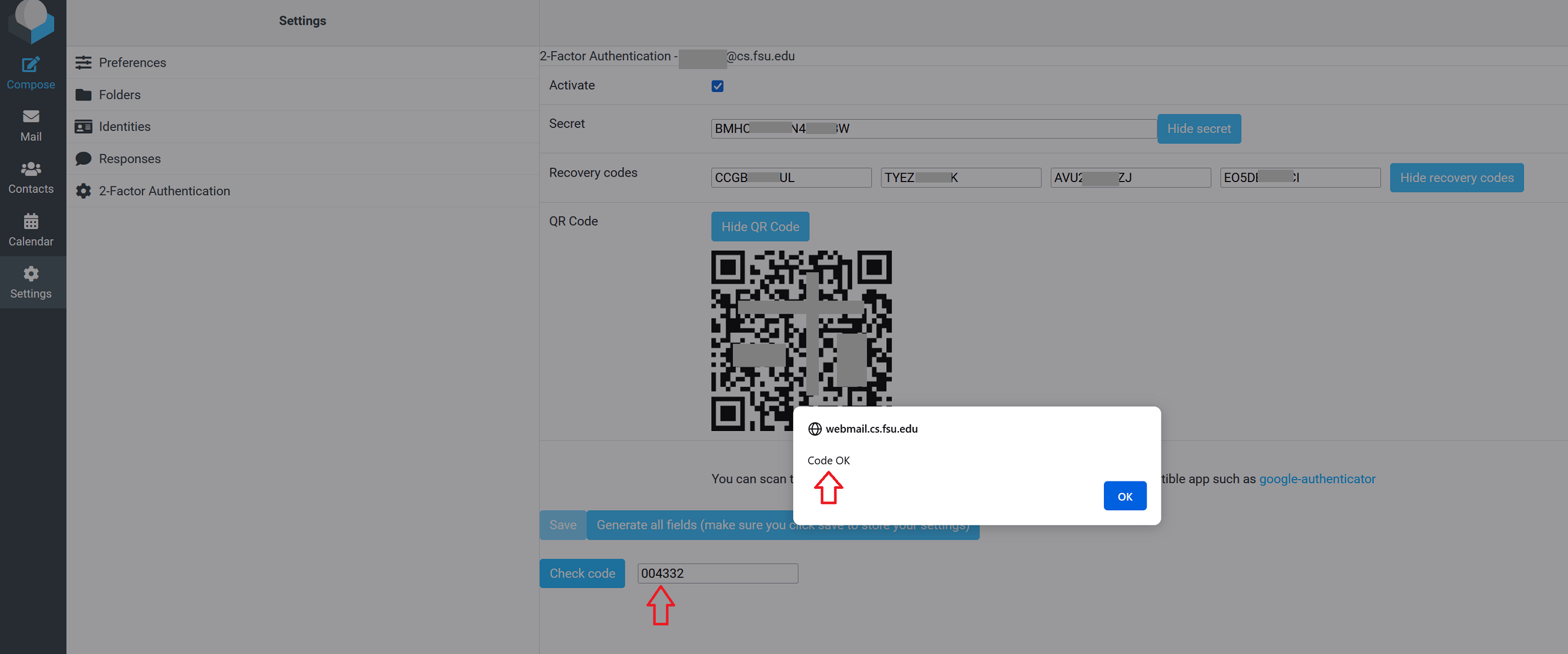The width and height of the screenshot is (1568, 654).
Task: Click the recovery code field starting EO5D
Action: click(x=1300, y=178)
